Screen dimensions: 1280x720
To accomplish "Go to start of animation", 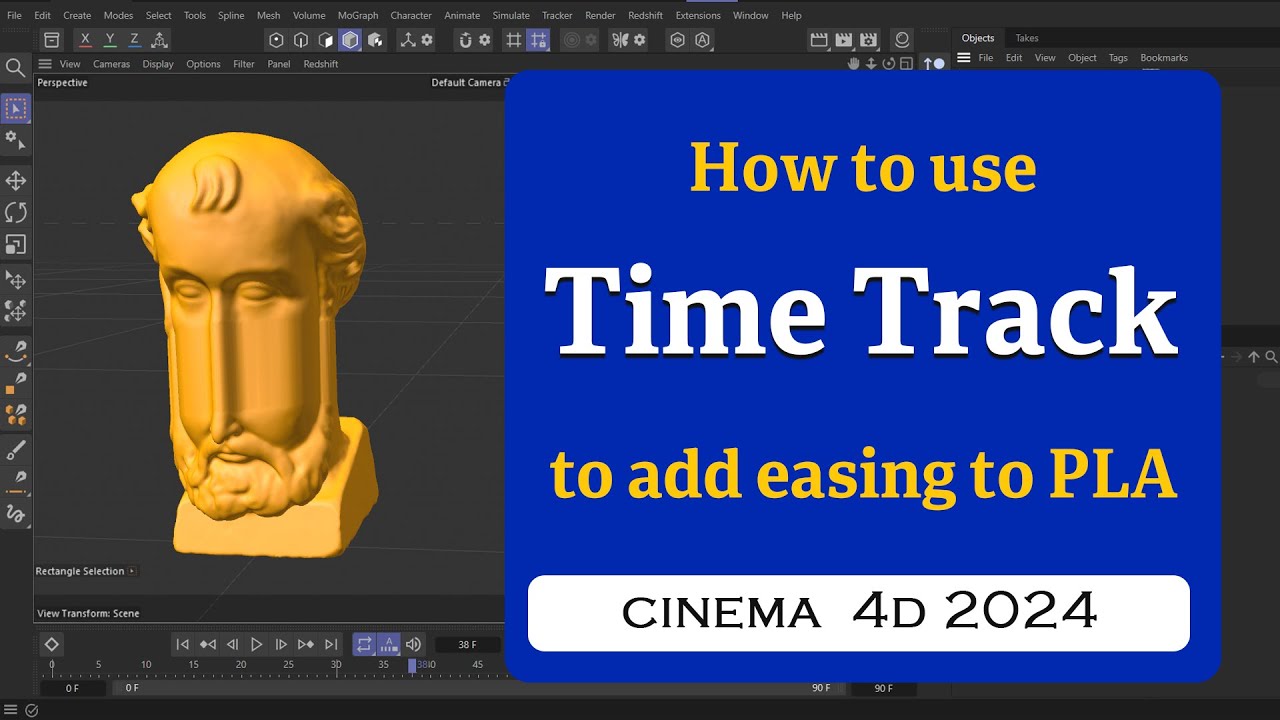I will pyautogui.click(x=182, y=645).
